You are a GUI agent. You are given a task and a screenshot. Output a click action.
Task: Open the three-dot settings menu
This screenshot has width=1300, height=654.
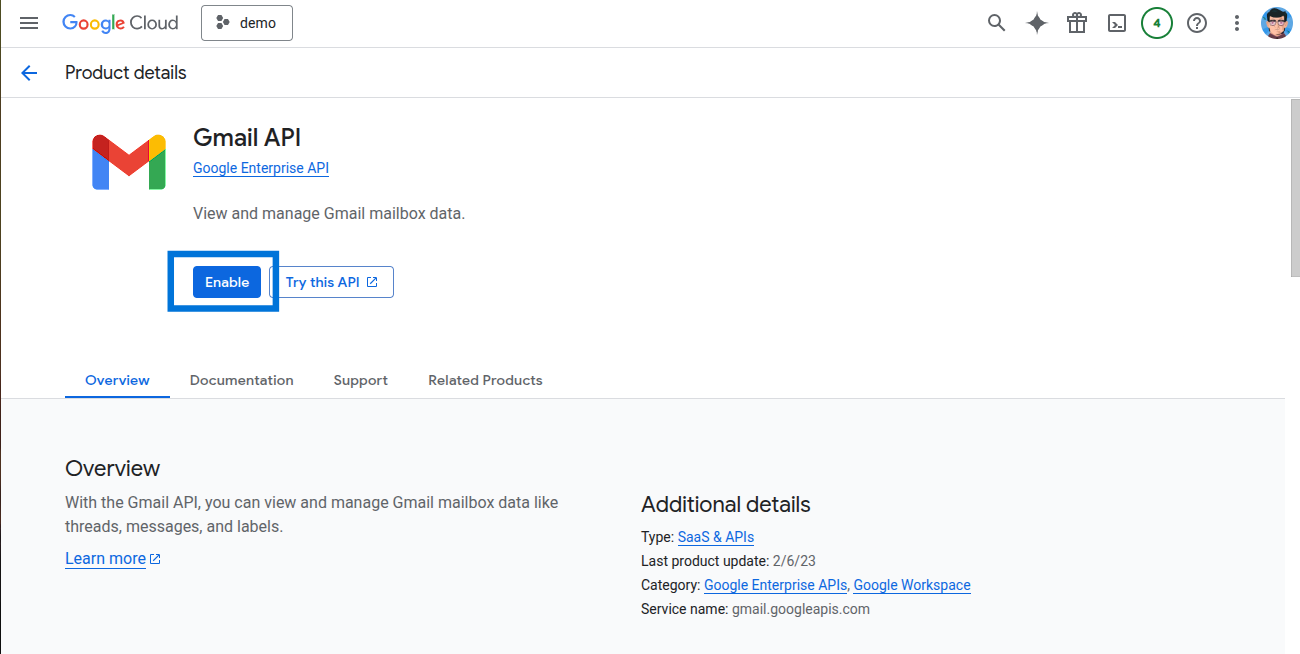point(1237,23)
